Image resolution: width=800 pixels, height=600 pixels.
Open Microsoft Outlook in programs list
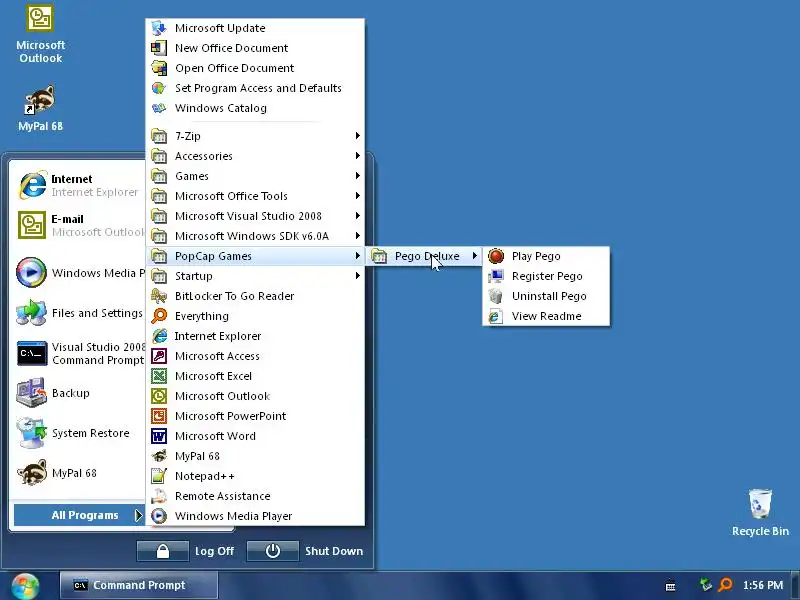pyautogui.click(x=256, y=396)
